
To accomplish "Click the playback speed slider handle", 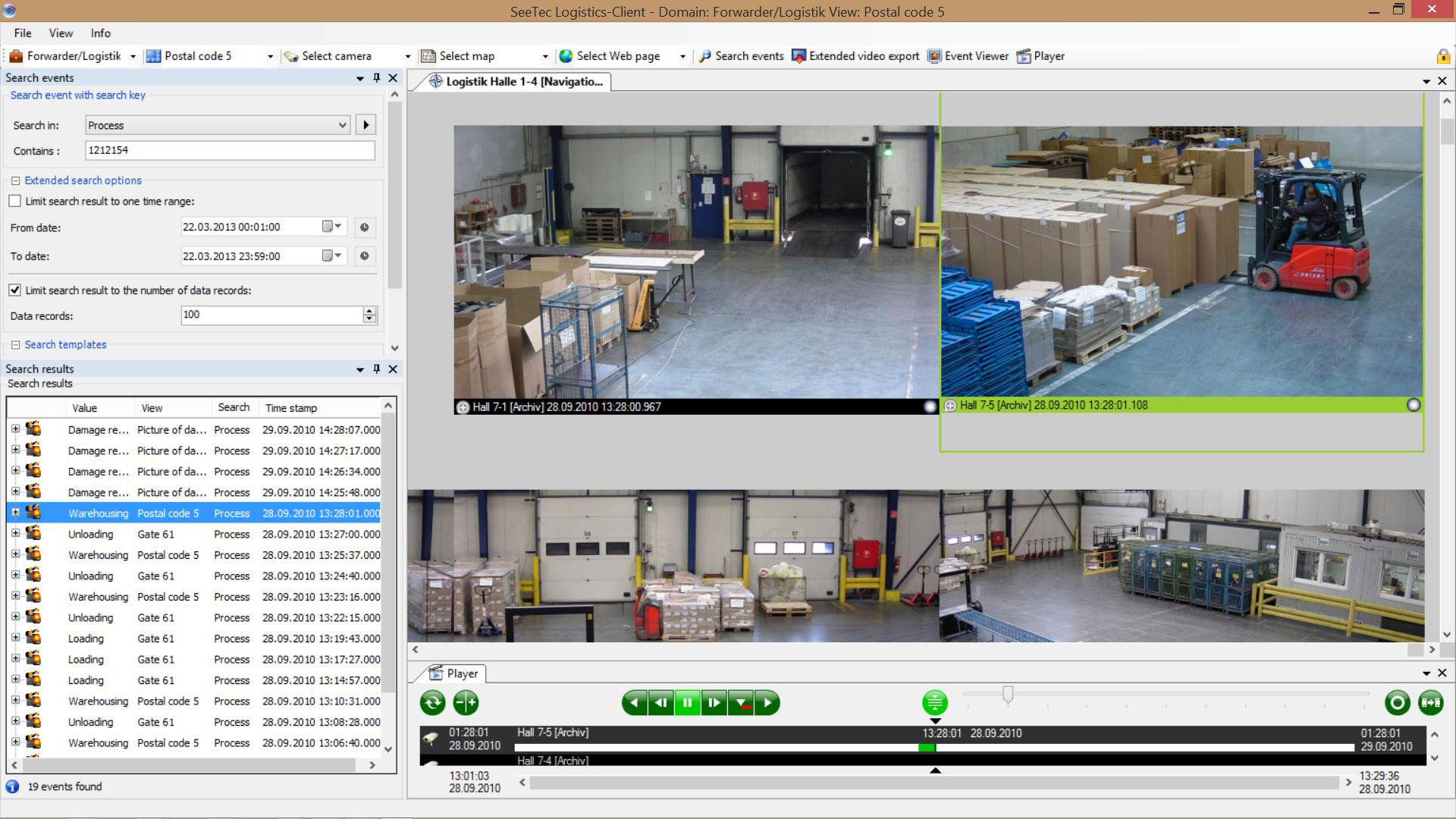I will point(1008,695).
